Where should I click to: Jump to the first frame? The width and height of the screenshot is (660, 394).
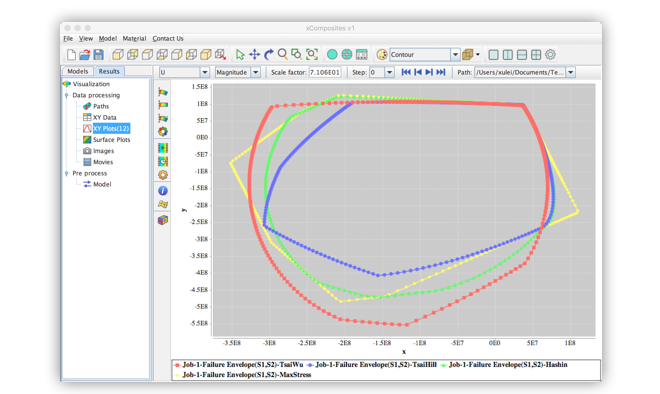click(x=406, y=72)
